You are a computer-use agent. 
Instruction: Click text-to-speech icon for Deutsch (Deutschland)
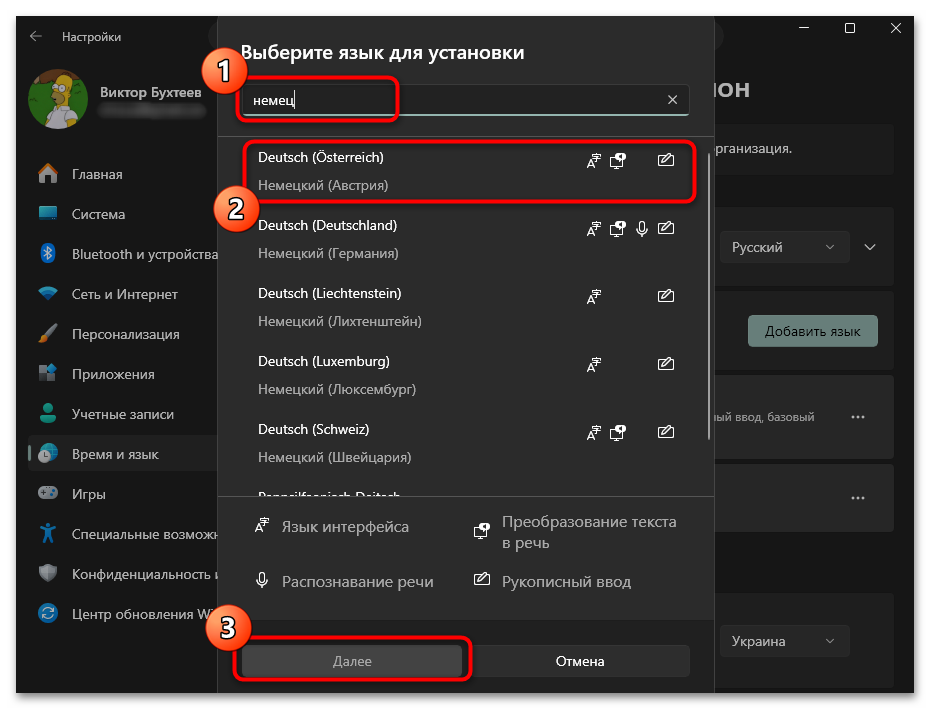(x=618, y=229)
